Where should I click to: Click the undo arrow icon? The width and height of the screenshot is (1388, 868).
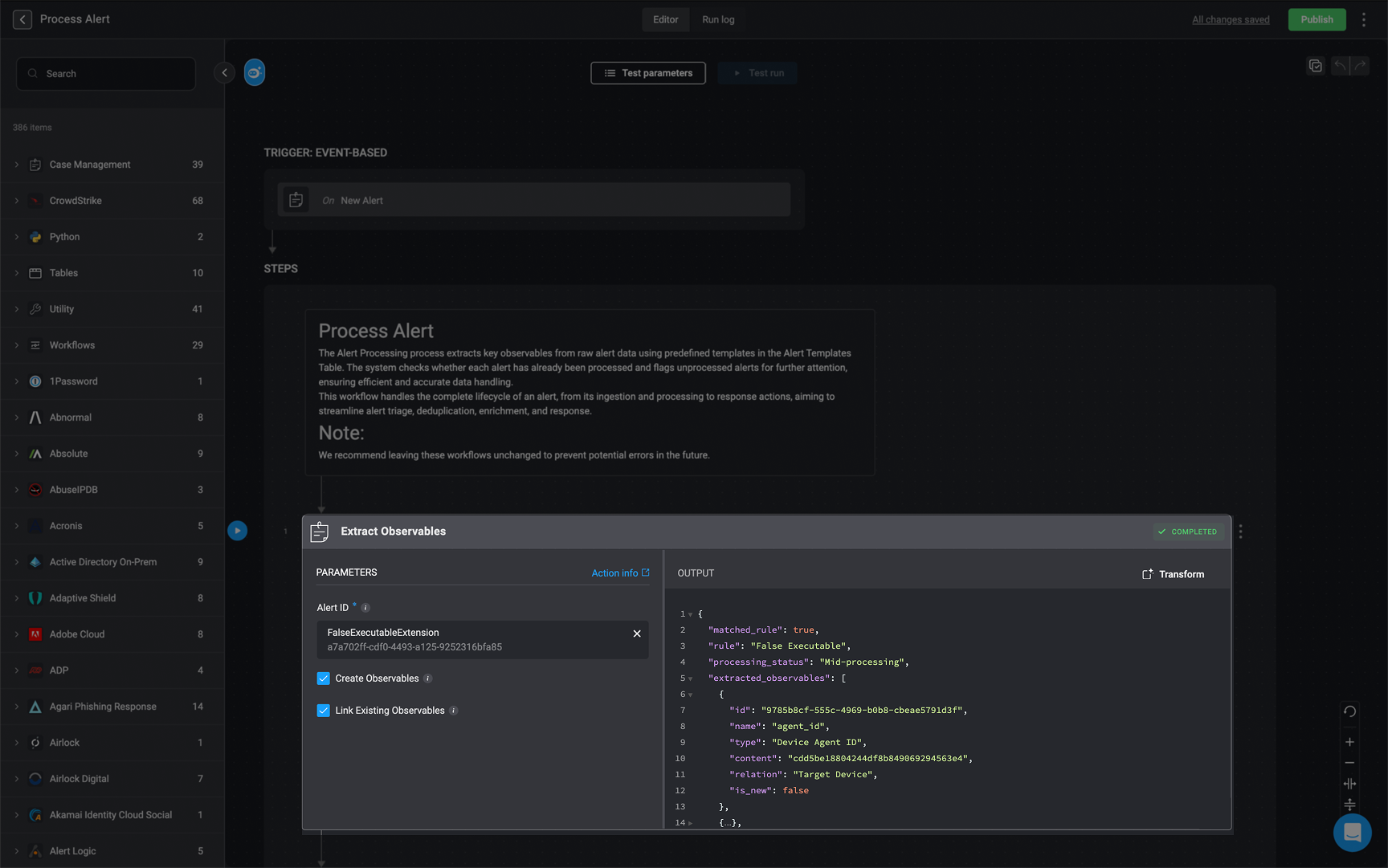1340,66
